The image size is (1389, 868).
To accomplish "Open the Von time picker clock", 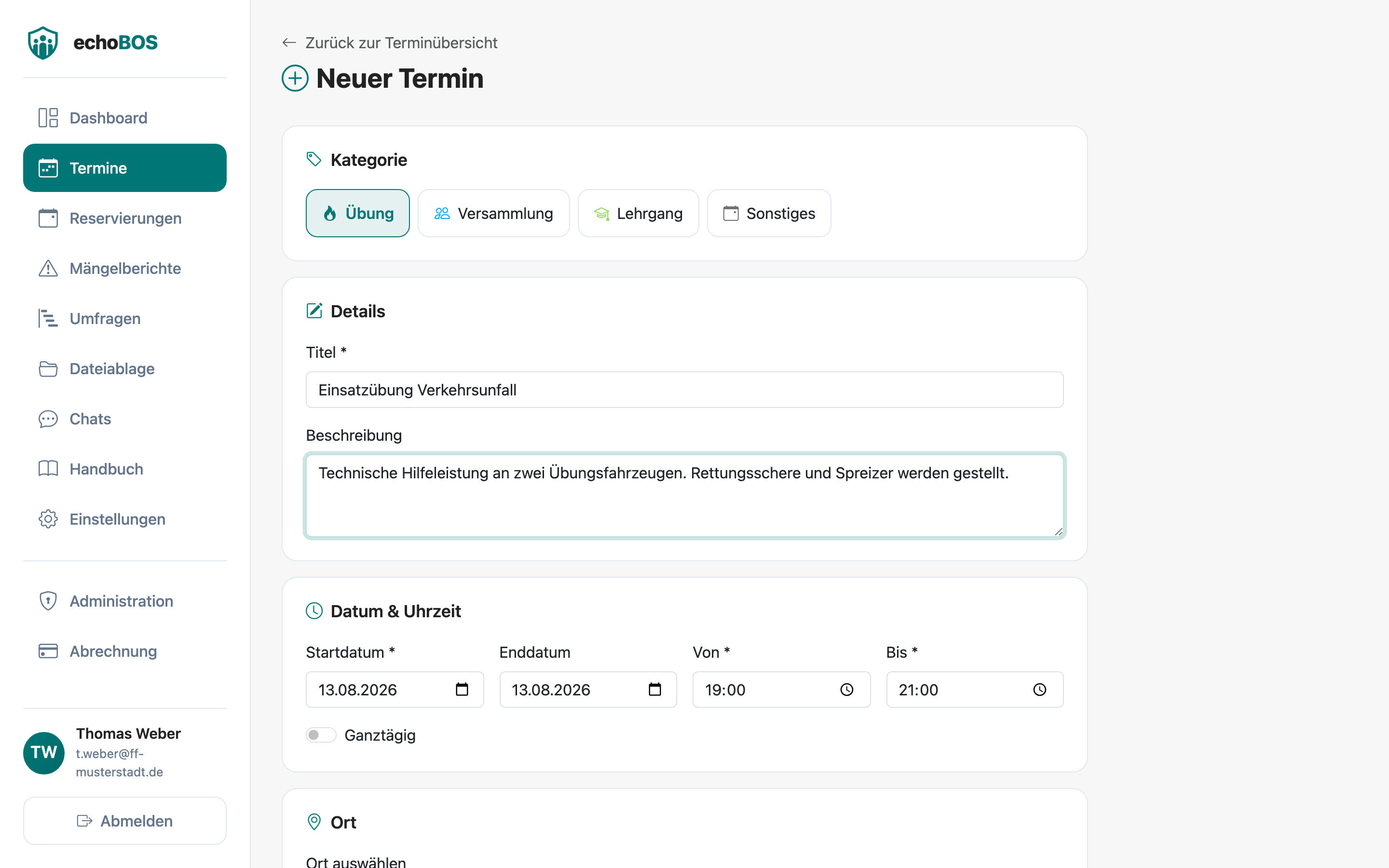I will pyautogui.click(x=847, y=690).
